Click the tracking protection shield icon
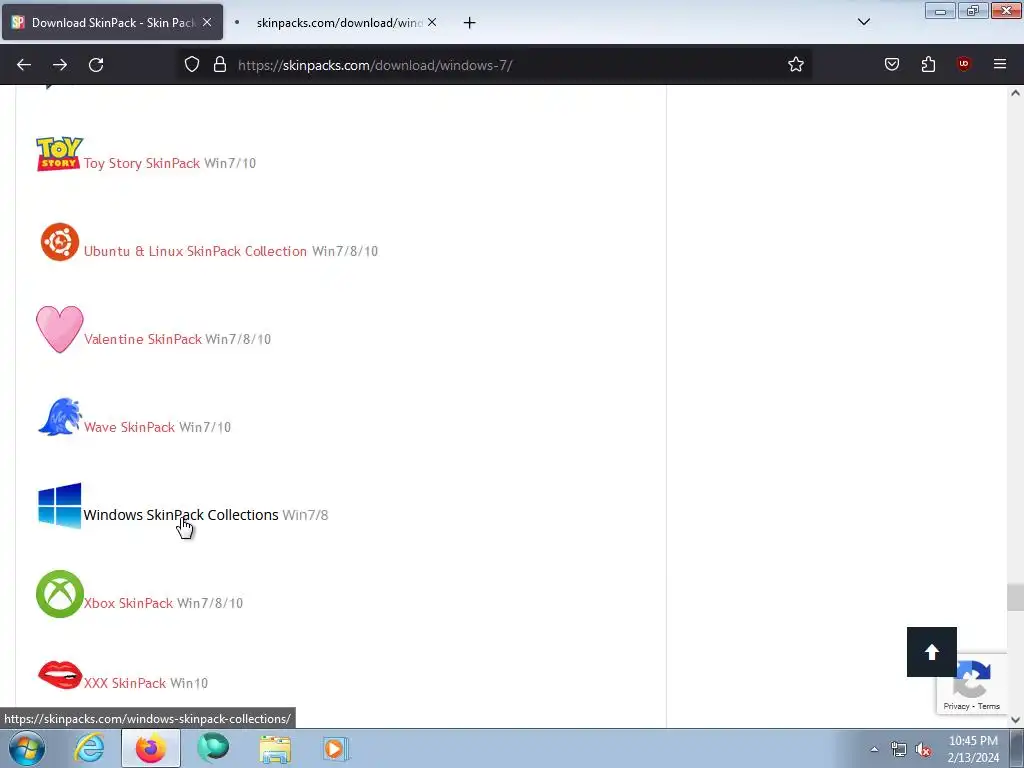Viewport: 1024px width, 768px height. [x=191, y=65]
